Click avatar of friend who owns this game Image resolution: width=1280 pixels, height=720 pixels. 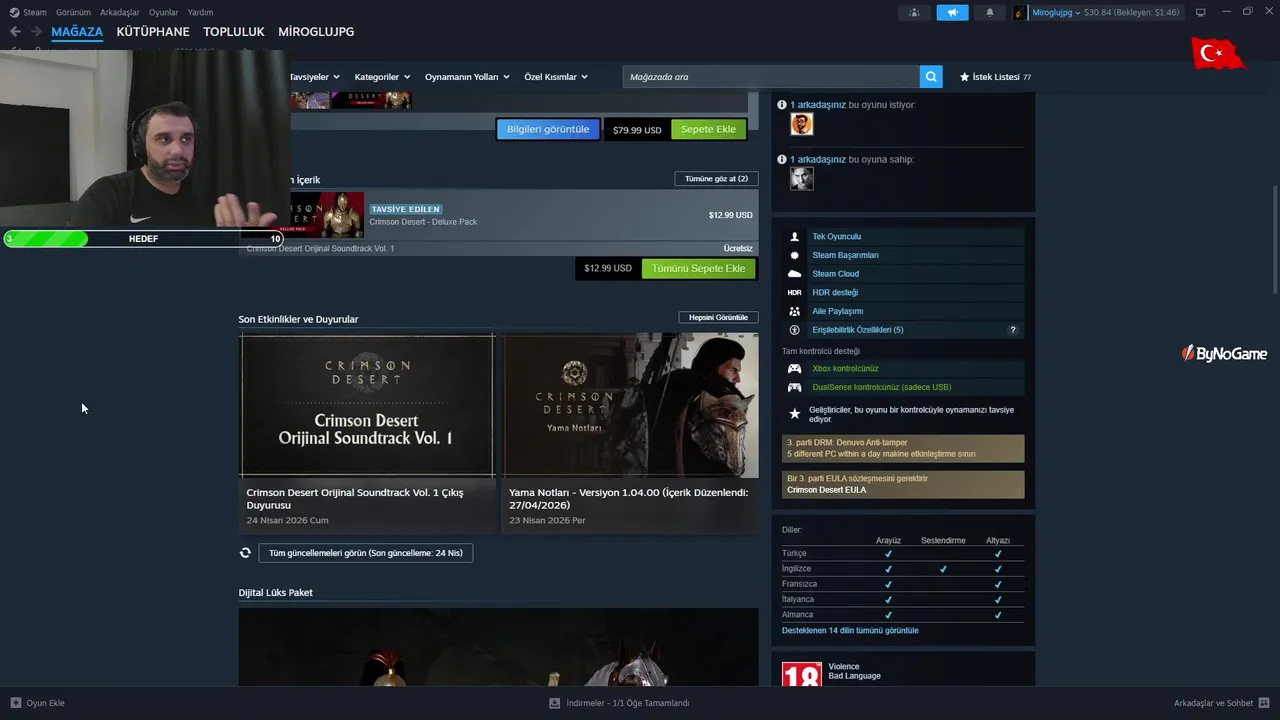click(801, 178)
